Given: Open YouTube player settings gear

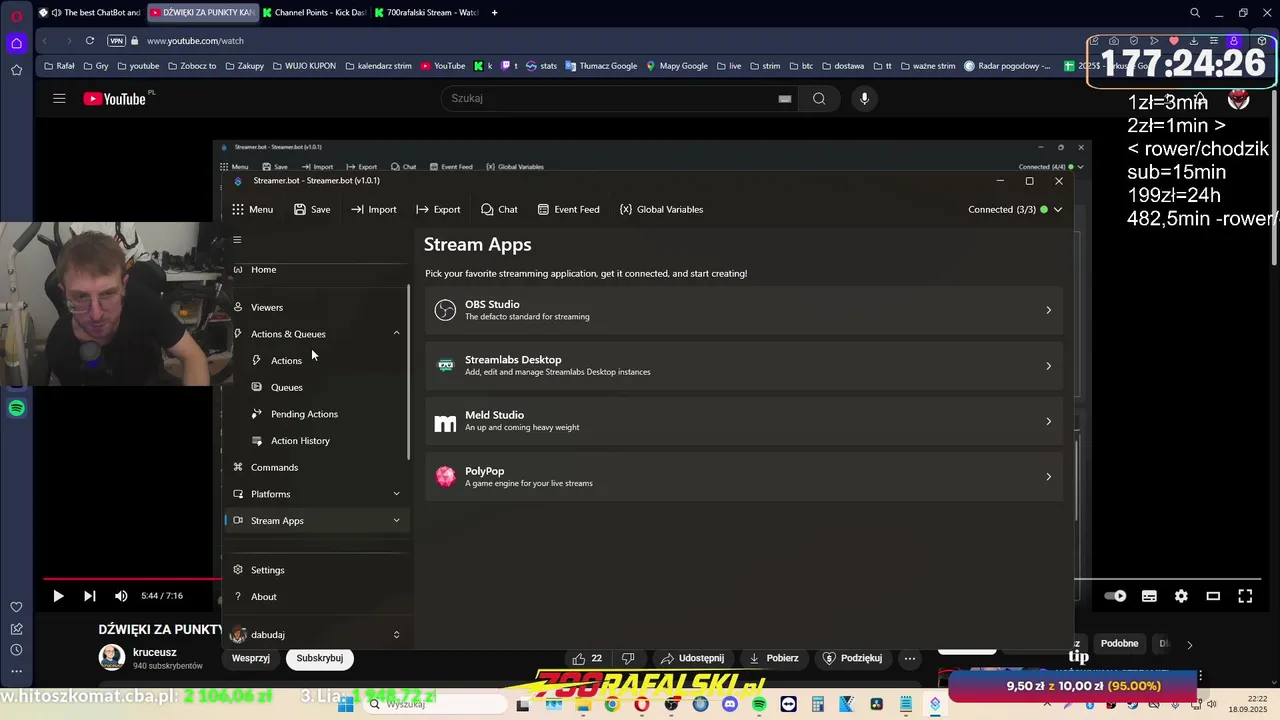Looking at the screenshot, I should pos(1181,596).
